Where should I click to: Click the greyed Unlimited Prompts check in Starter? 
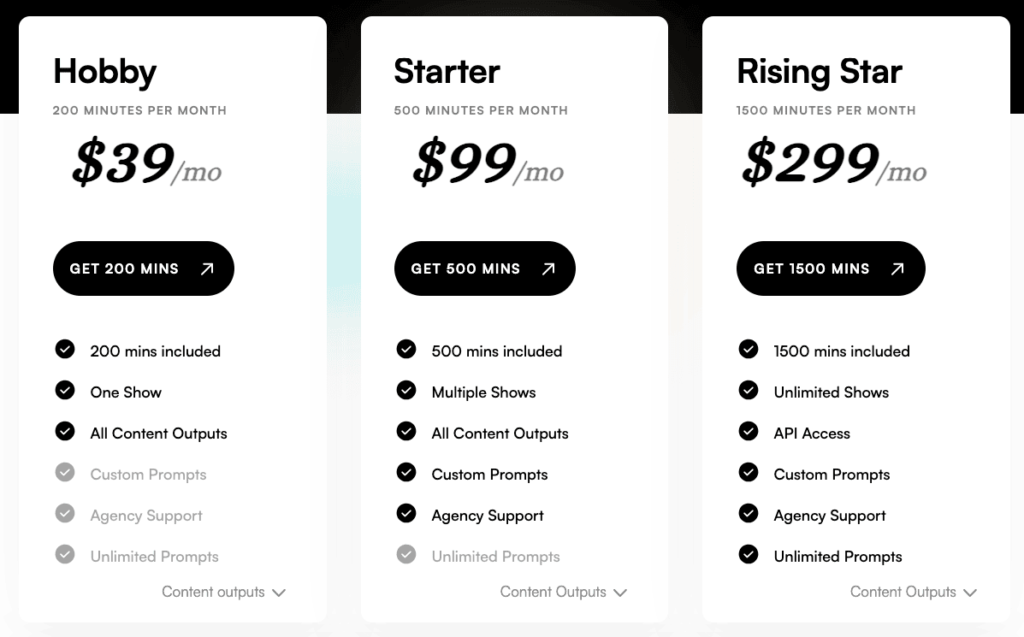tap(406, 554)
